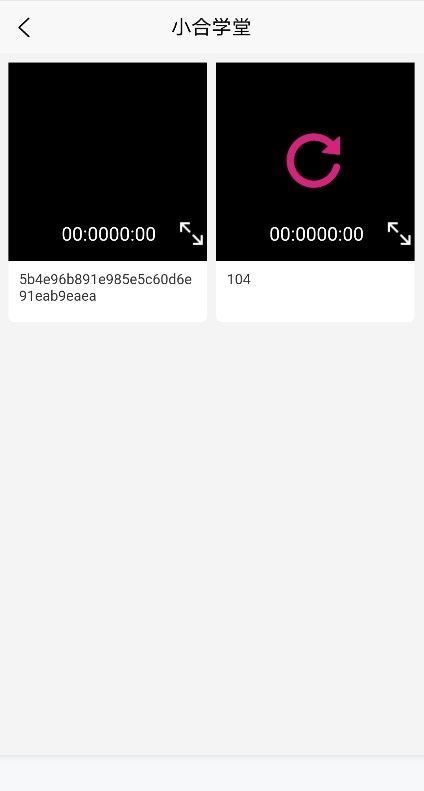Open the video titled 104

point(239,279)
